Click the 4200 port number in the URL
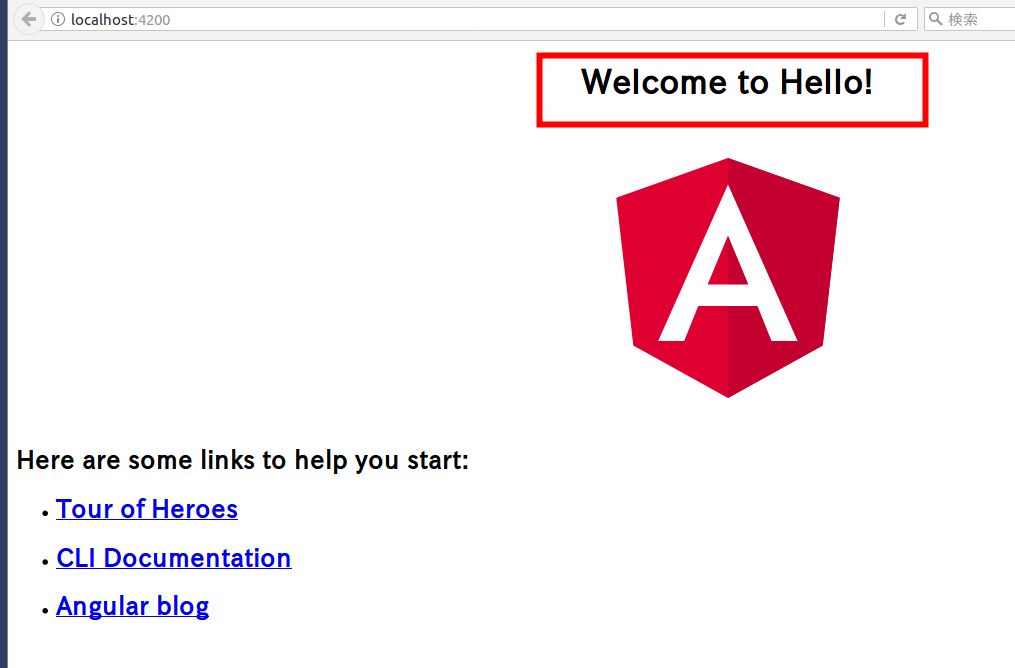 tap(155, 20)
